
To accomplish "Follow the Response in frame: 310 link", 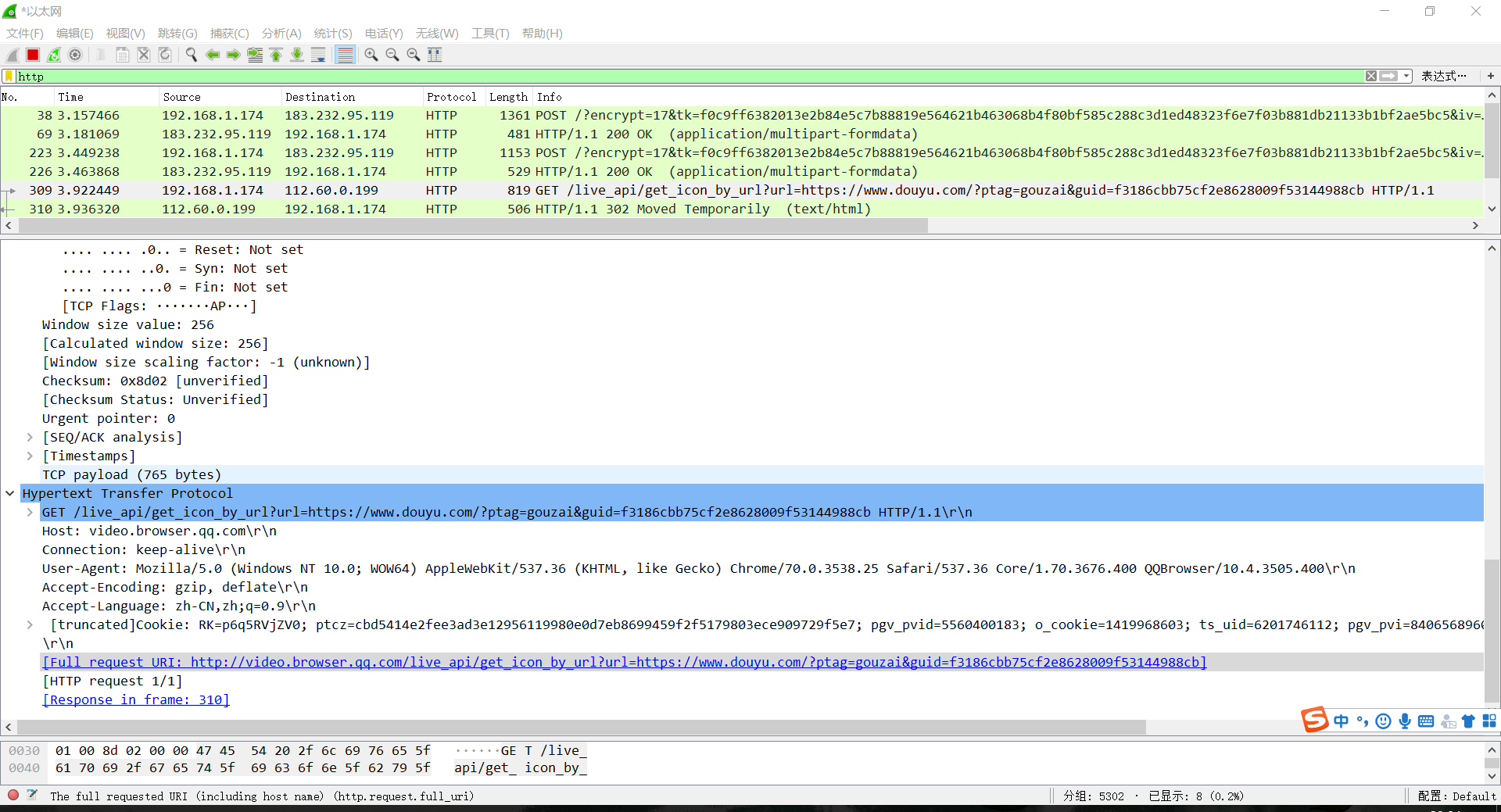I will point(135,699).
